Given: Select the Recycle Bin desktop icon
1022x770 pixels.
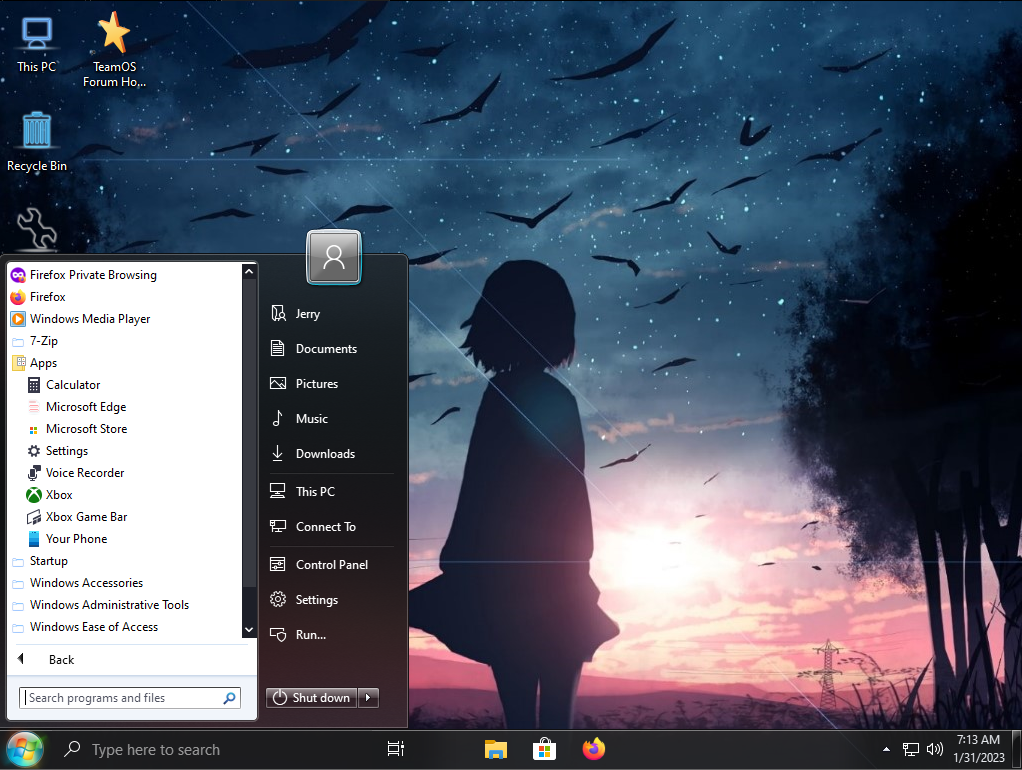Looking at the screenshot, I should point(37,141).
